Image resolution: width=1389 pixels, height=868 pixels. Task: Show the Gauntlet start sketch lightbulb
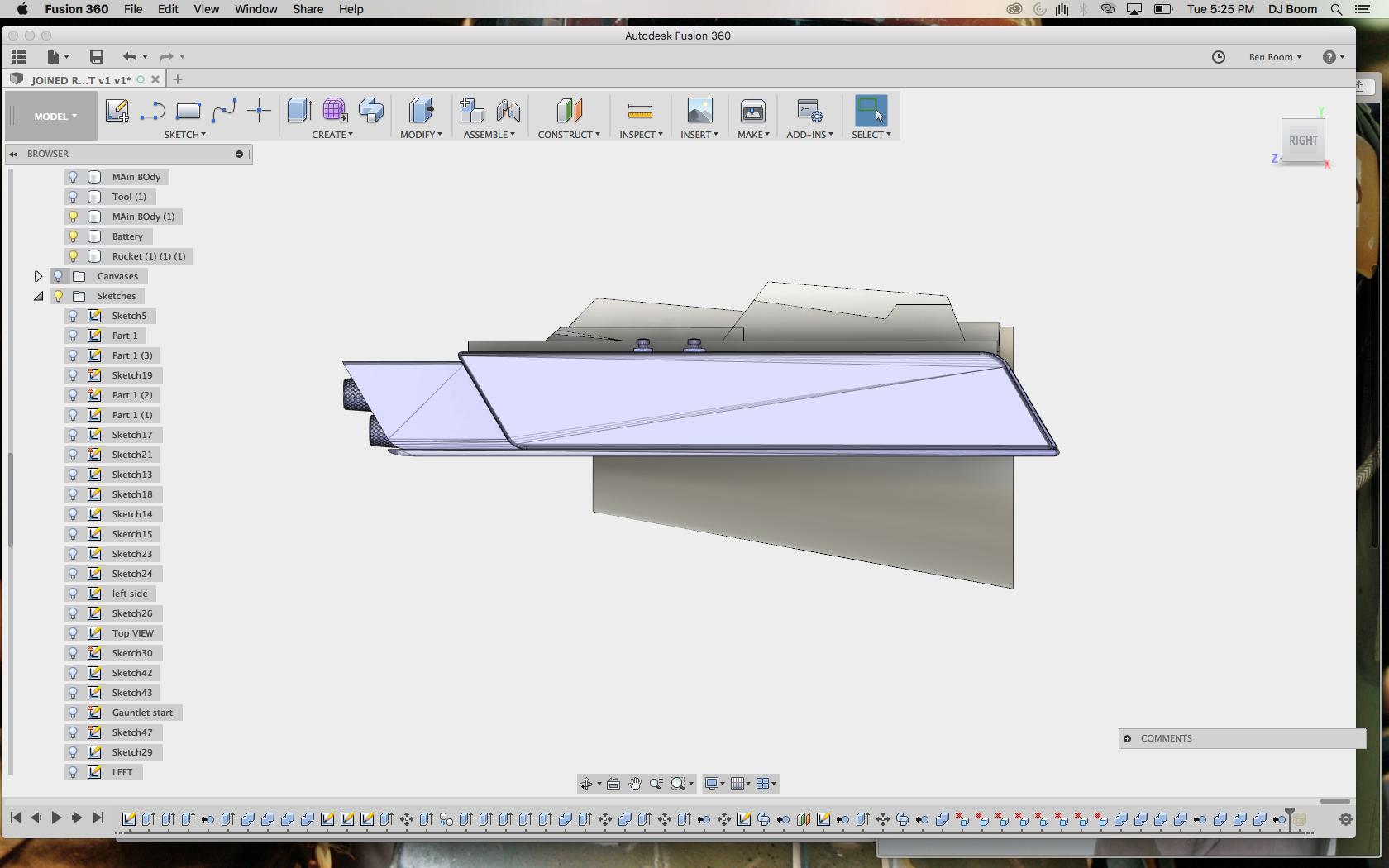tap(73, 713)
